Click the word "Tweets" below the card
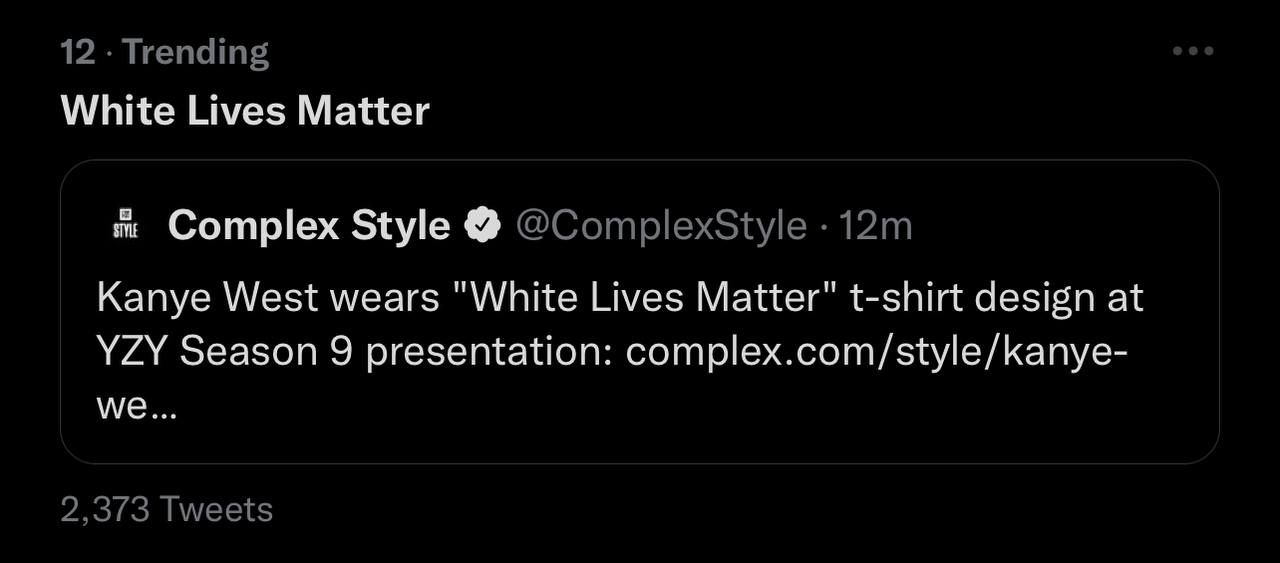 (216, 509)
